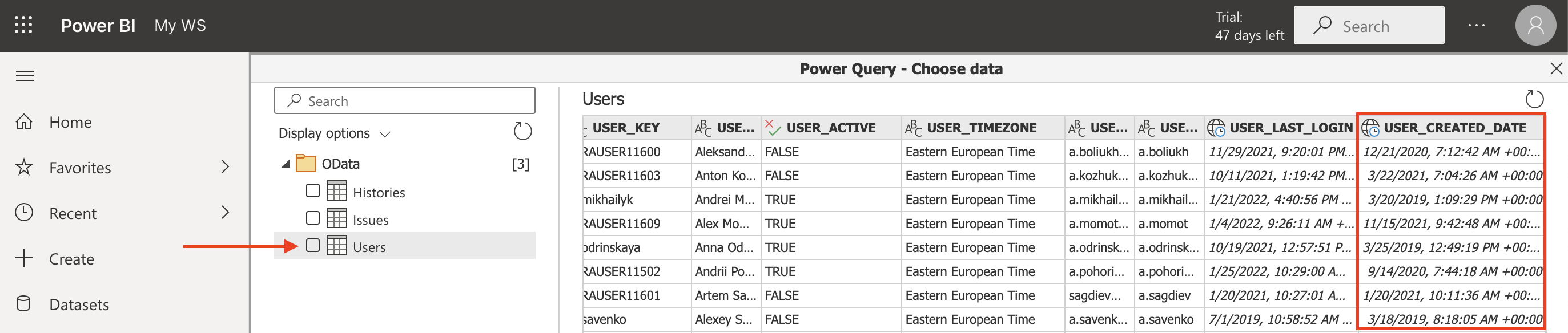The width and height of the screenshot is (1568, 333).
Task: Expand the Recent flyout chevron
Action: click(225, 213)
